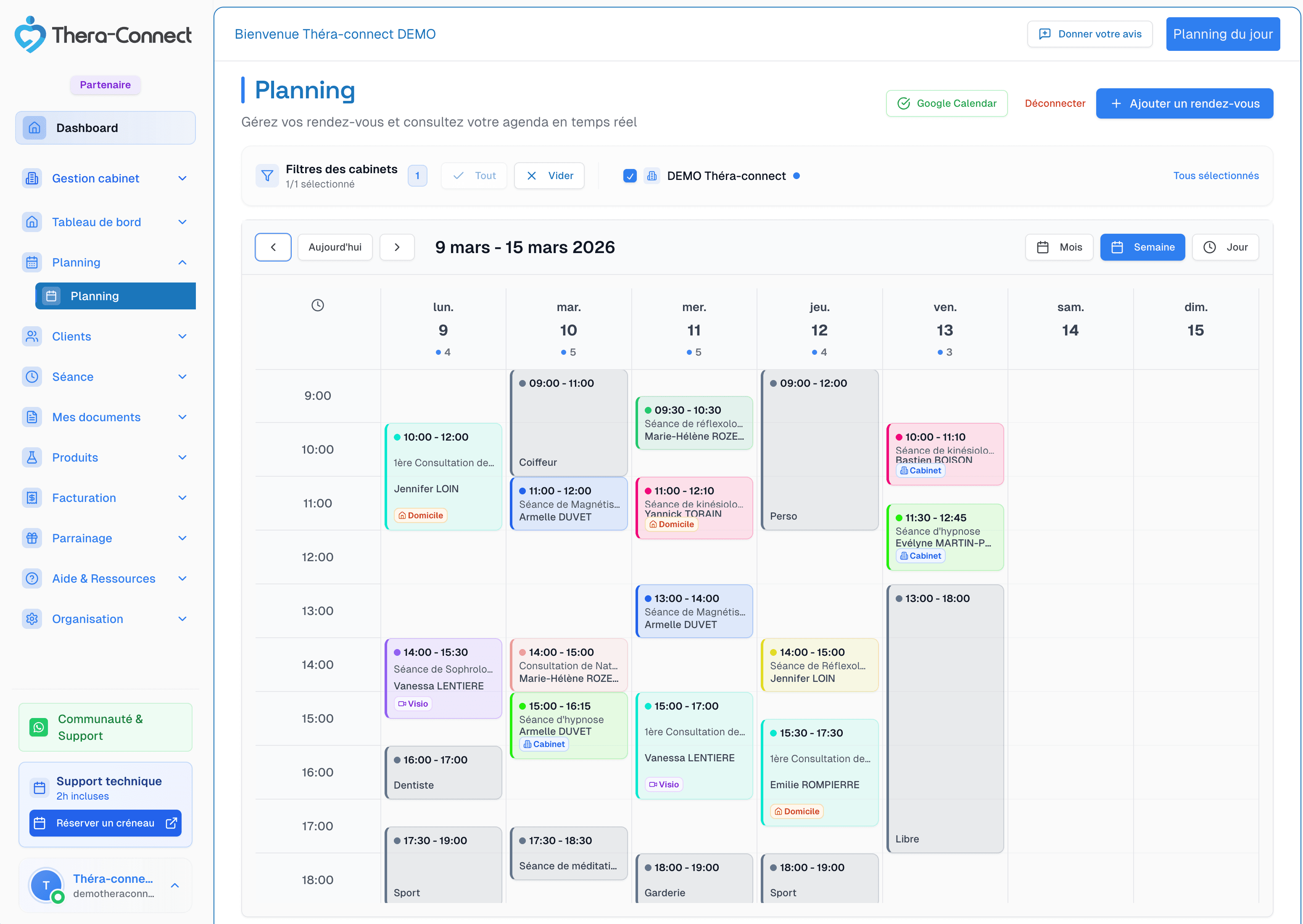Click the Produits flask icon
The image size is (1303, 924).
32,457
